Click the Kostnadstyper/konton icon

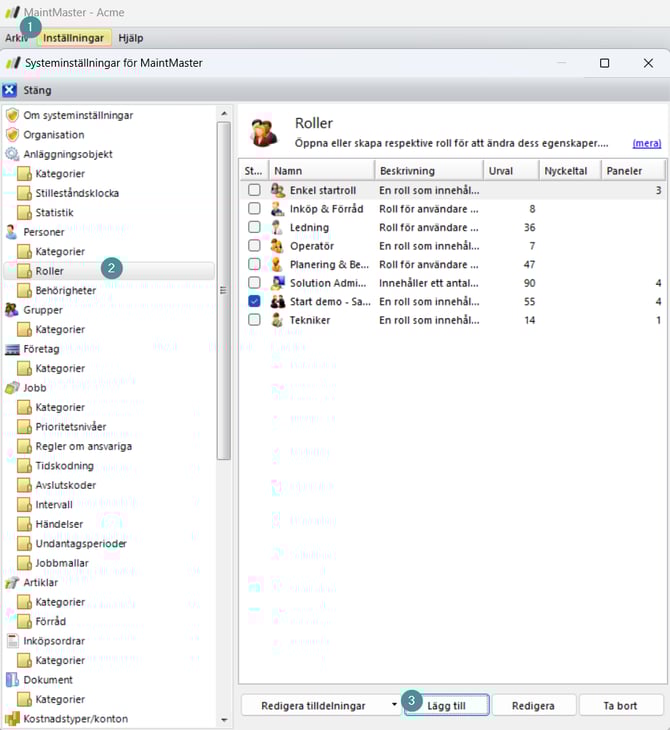(x=12, y=718)
